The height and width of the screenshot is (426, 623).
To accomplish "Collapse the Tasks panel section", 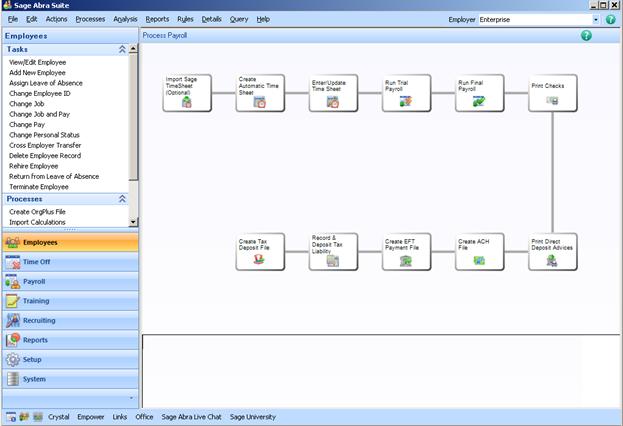I will tap(122, 49).
